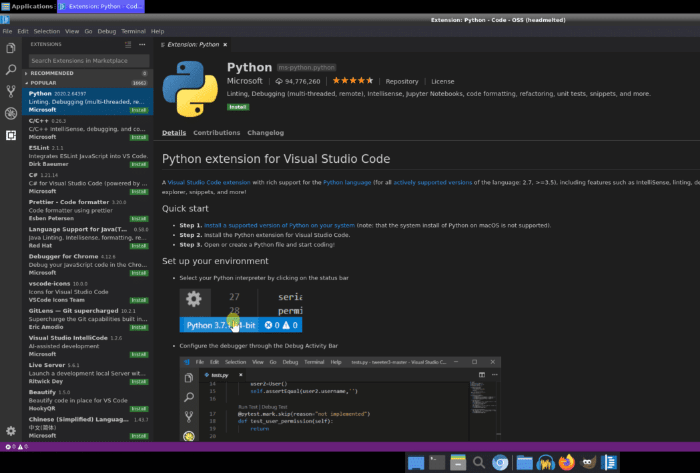Click the VS Code logo in the title bar

click(x=5, y=20)
